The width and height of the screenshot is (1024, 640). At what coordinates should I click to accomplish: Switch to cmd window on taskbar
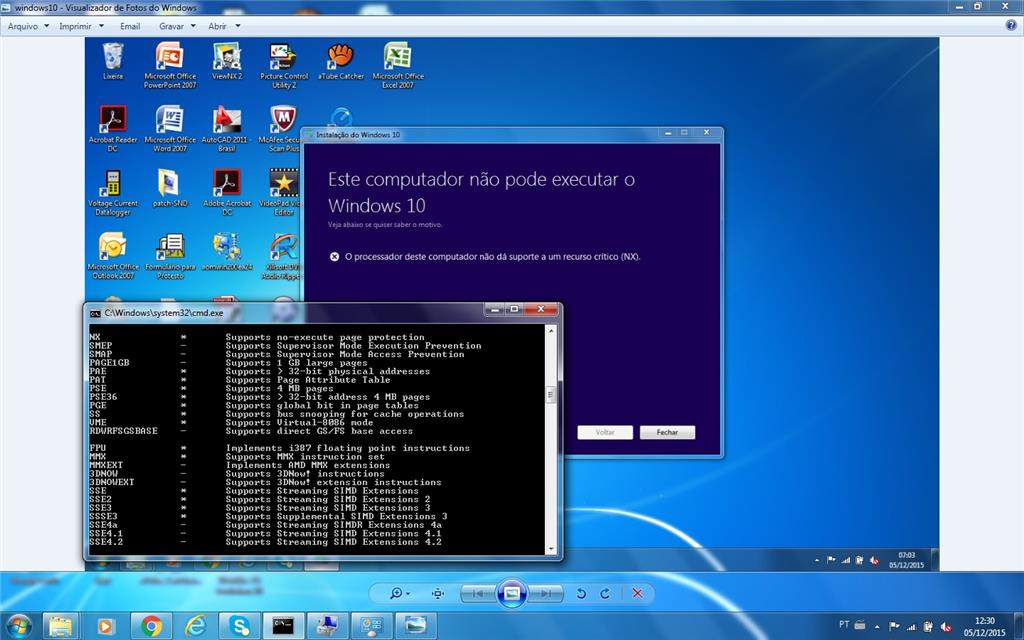(x=283, y=626)
